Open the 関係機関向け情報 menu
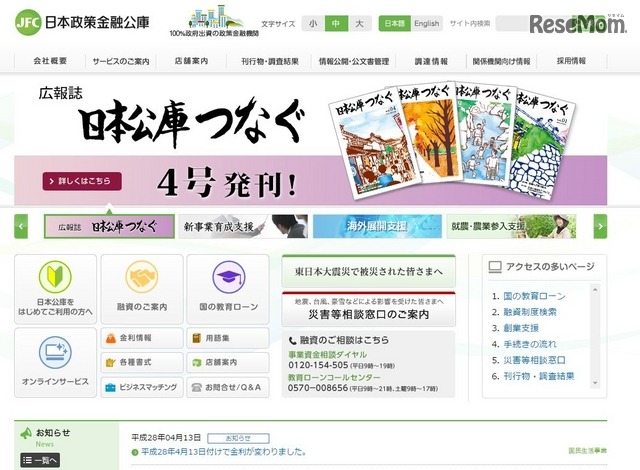 (x=502, y=61)
